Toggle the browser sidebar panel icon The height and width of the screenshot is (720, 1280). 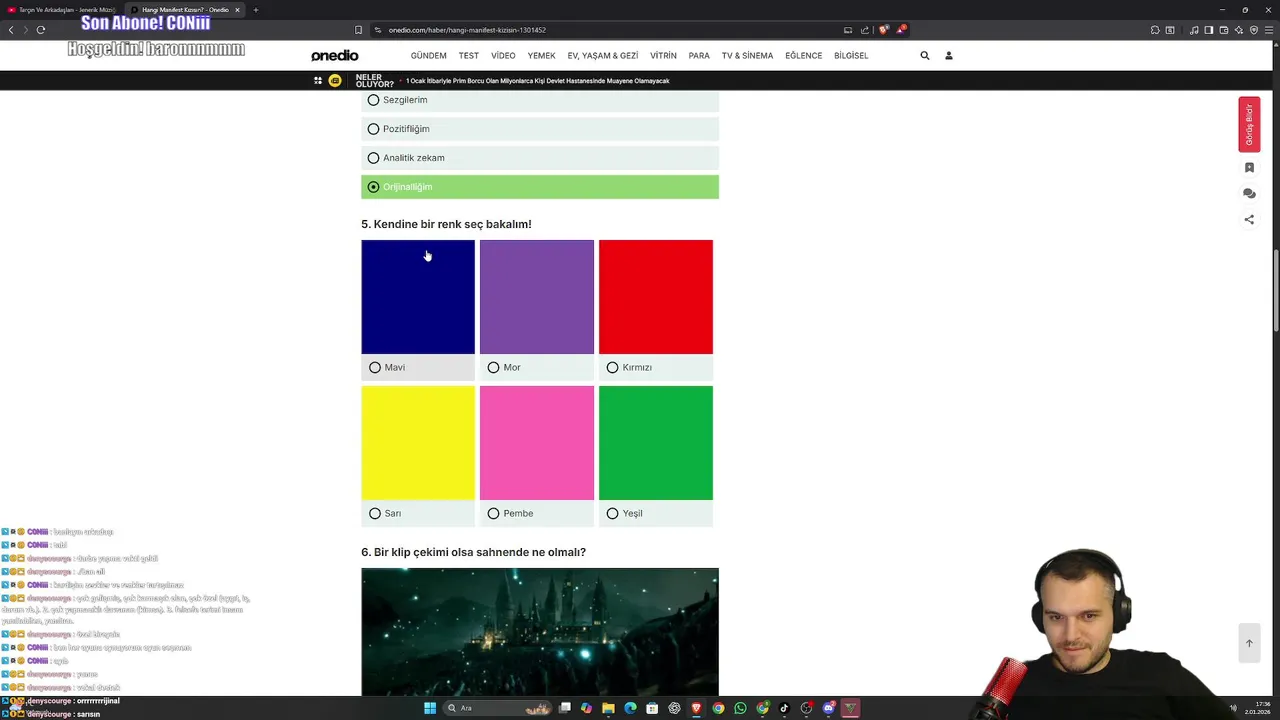point(1209,30)
